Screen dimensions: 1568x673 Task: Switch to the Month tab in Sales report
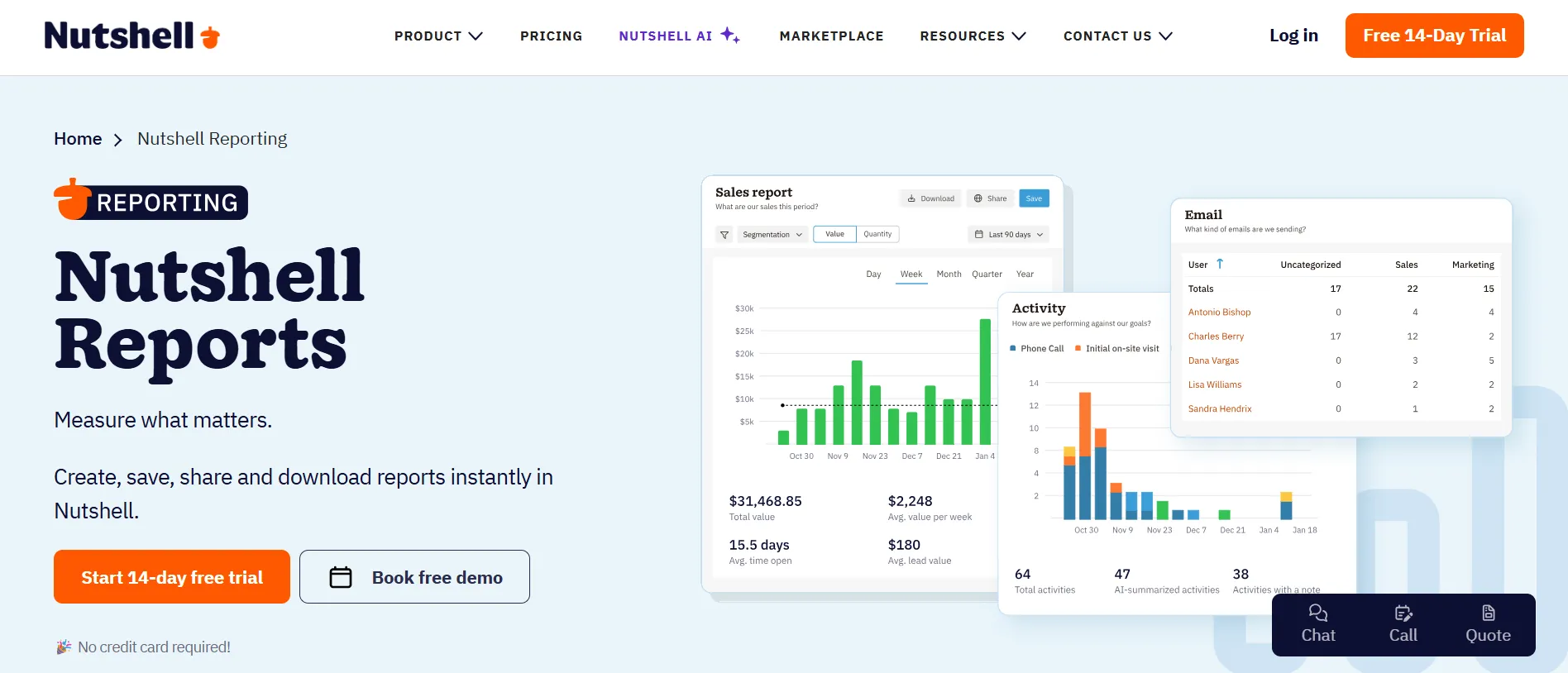pos(949,274)
